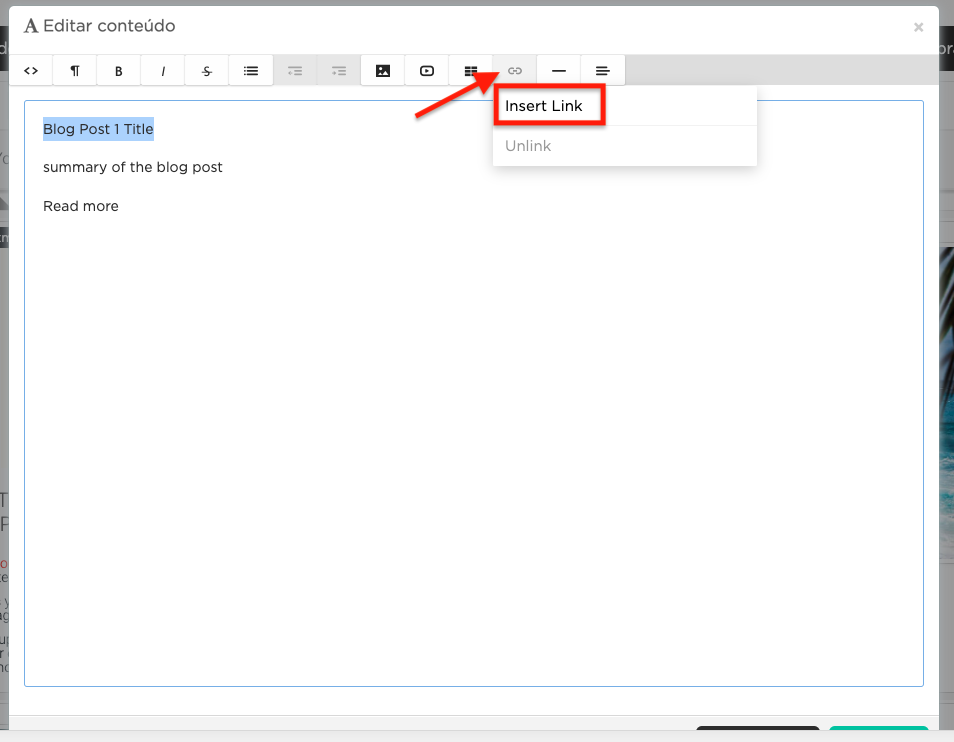Toggle bold formatting on selected text
Screen dimensions: 954x742
[118, 70]
